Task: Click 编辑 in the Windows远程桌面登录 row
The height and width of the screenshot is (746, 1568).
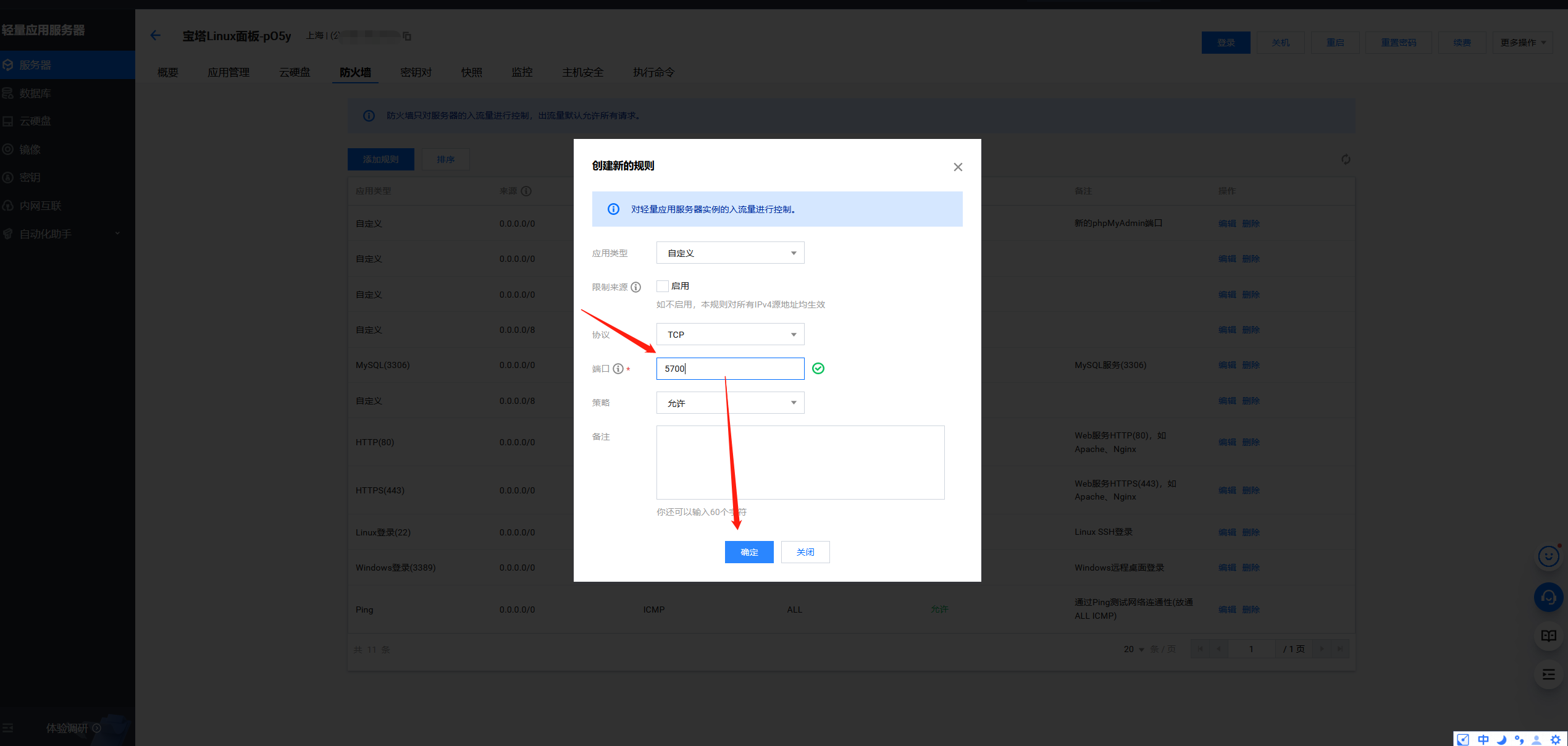Action: click(1227, 568)
